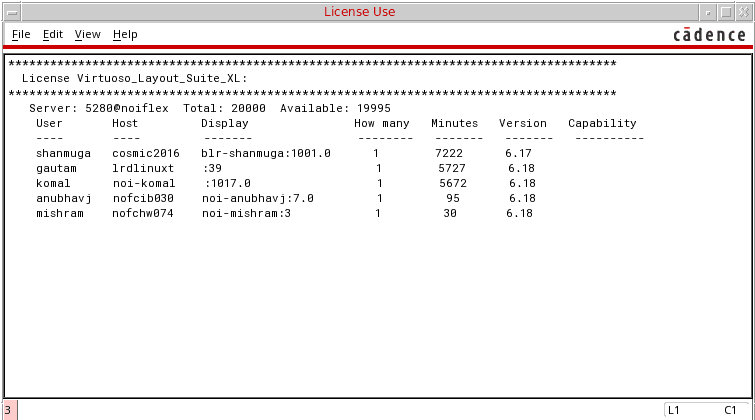755x420 pixels.
Task: Click the Minutes column header
Action: [455, 123]
